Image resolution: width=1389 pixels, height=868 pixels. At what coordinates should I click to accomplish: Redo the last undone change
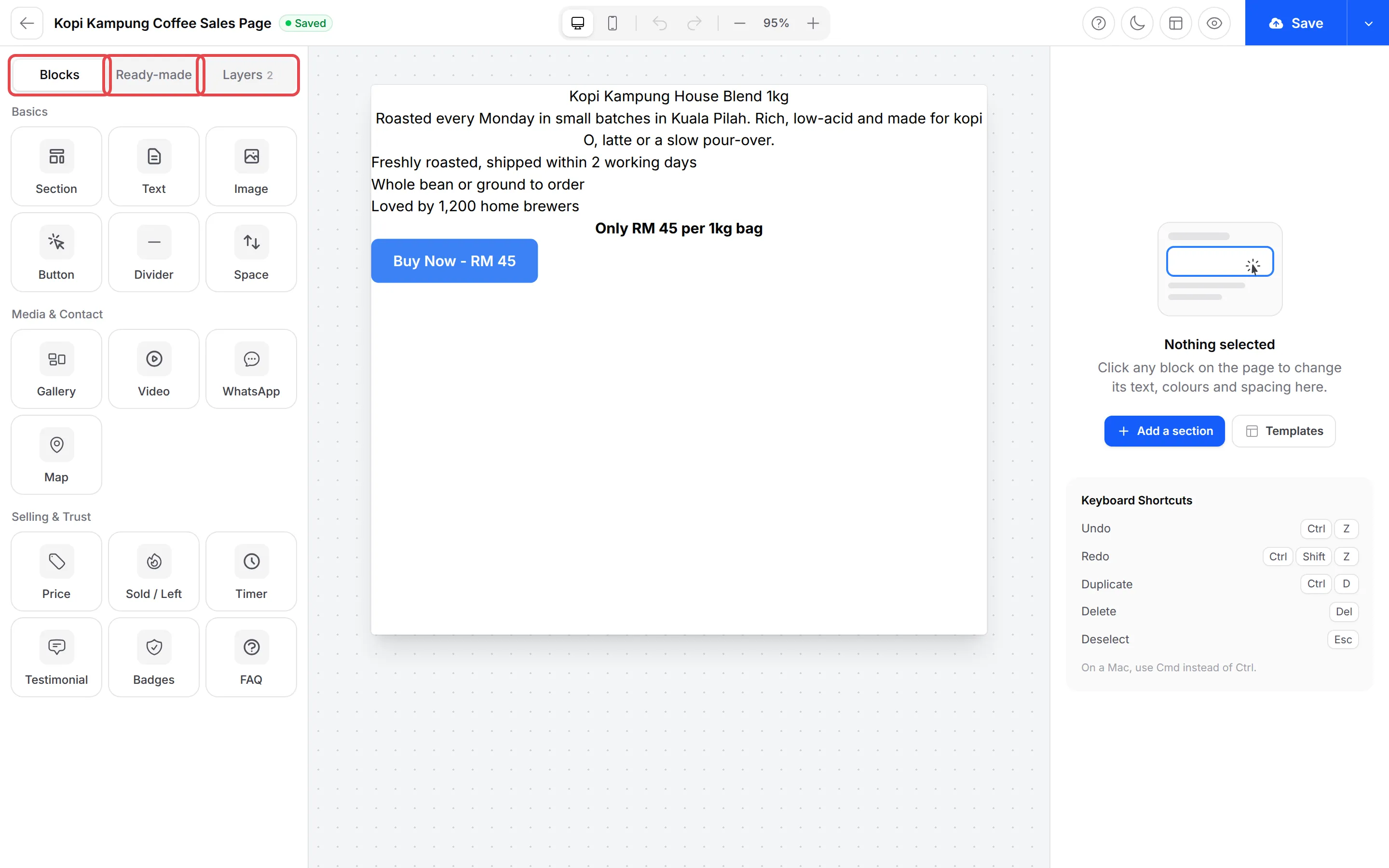(694, 23)
